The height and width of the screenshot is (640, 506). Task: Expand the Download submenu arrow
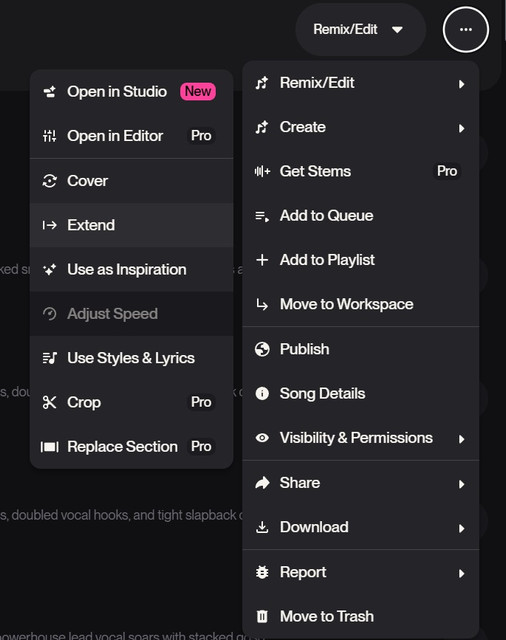(462, 529)
